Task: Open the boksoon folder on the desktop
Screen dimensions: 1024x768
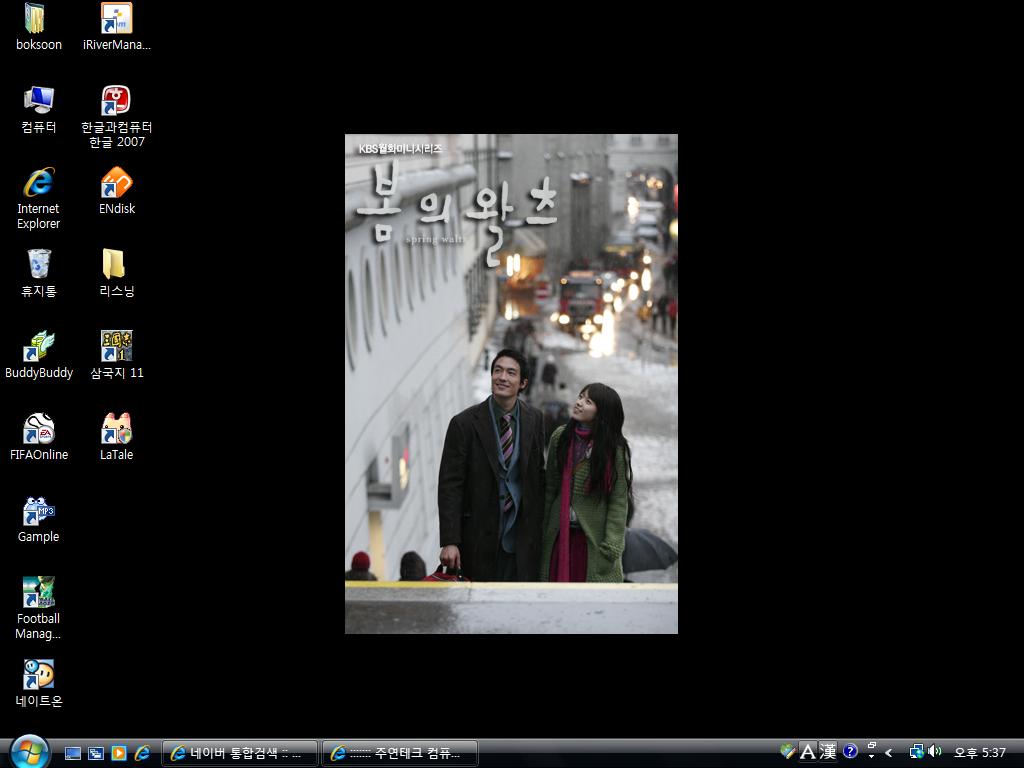Action: (x=37, y=26)
